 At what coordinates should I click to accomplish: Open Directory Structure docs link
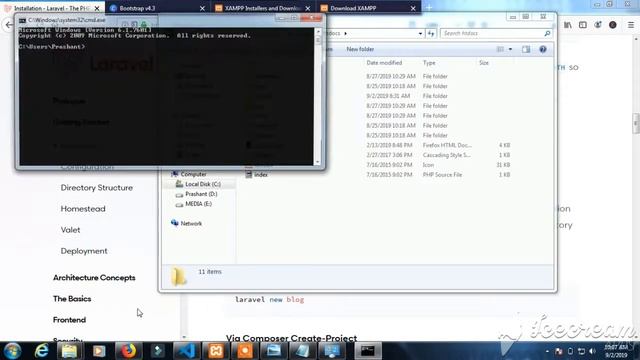coord(97,188)
